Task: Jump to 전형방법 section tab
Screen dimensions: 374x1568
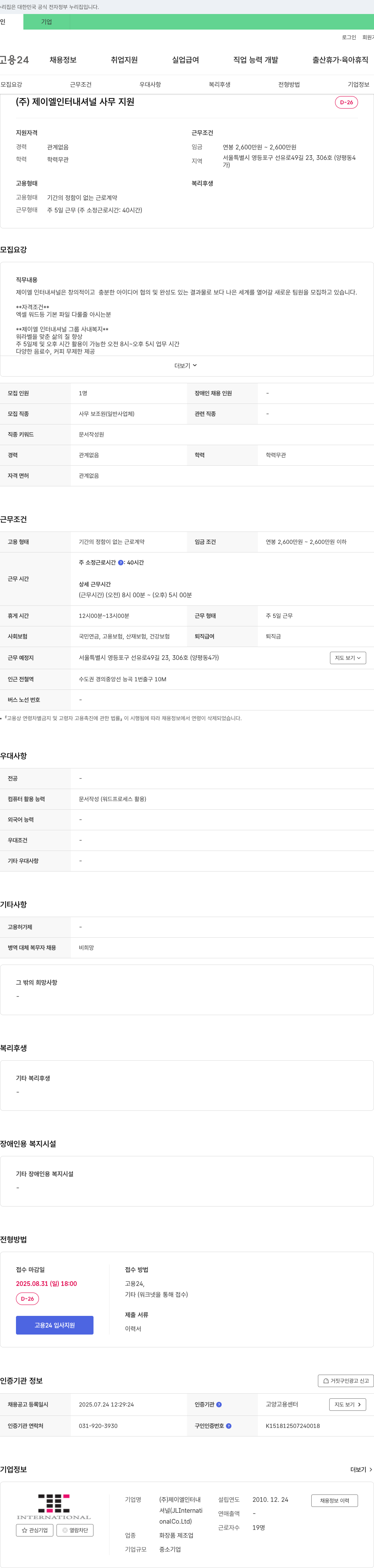Action: point(289,84)
